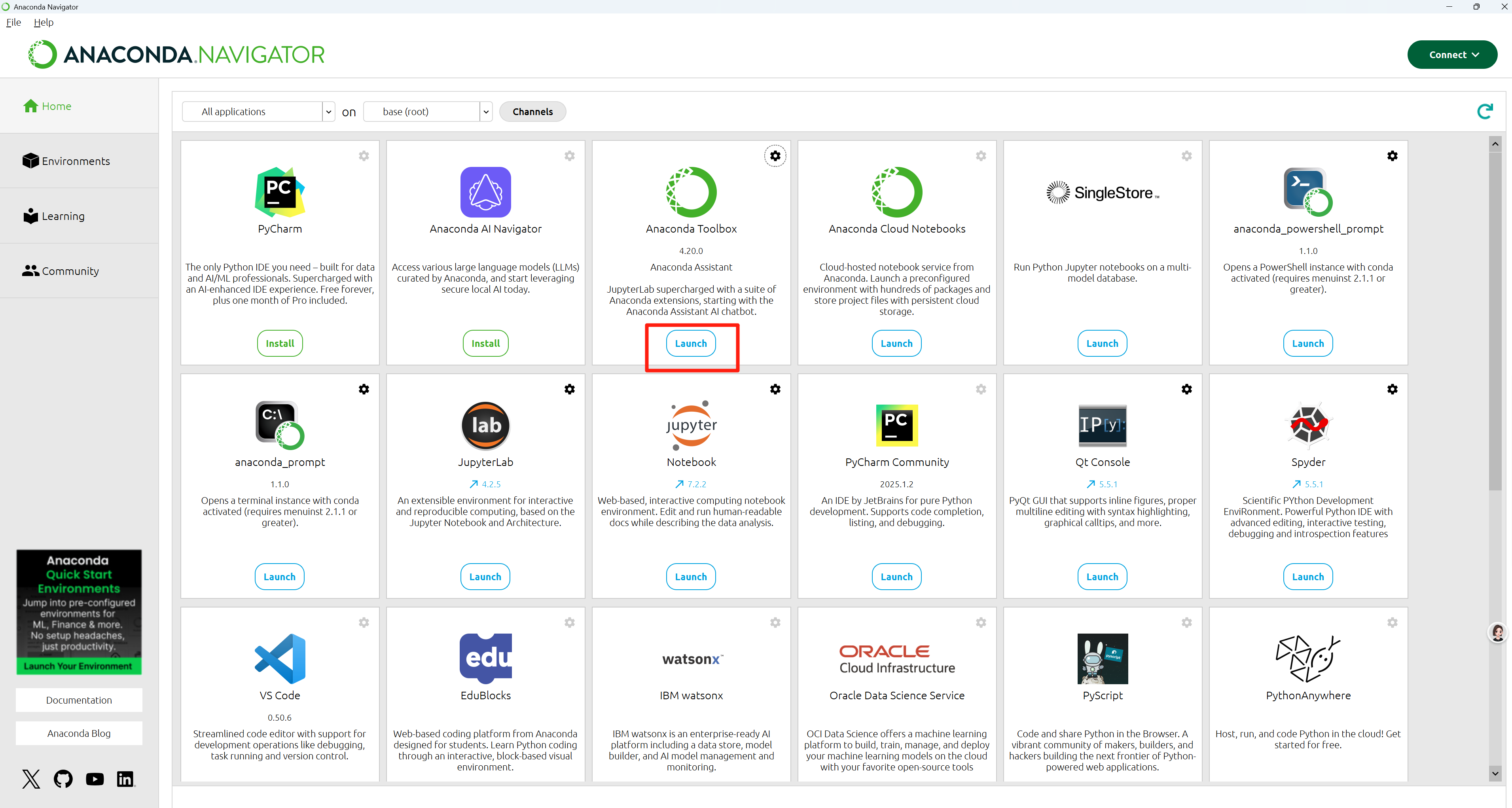Click the refresh icon at top right
Viewport: 1512px width, 808px height.
pyautogui.click(x=1484, y=112)
